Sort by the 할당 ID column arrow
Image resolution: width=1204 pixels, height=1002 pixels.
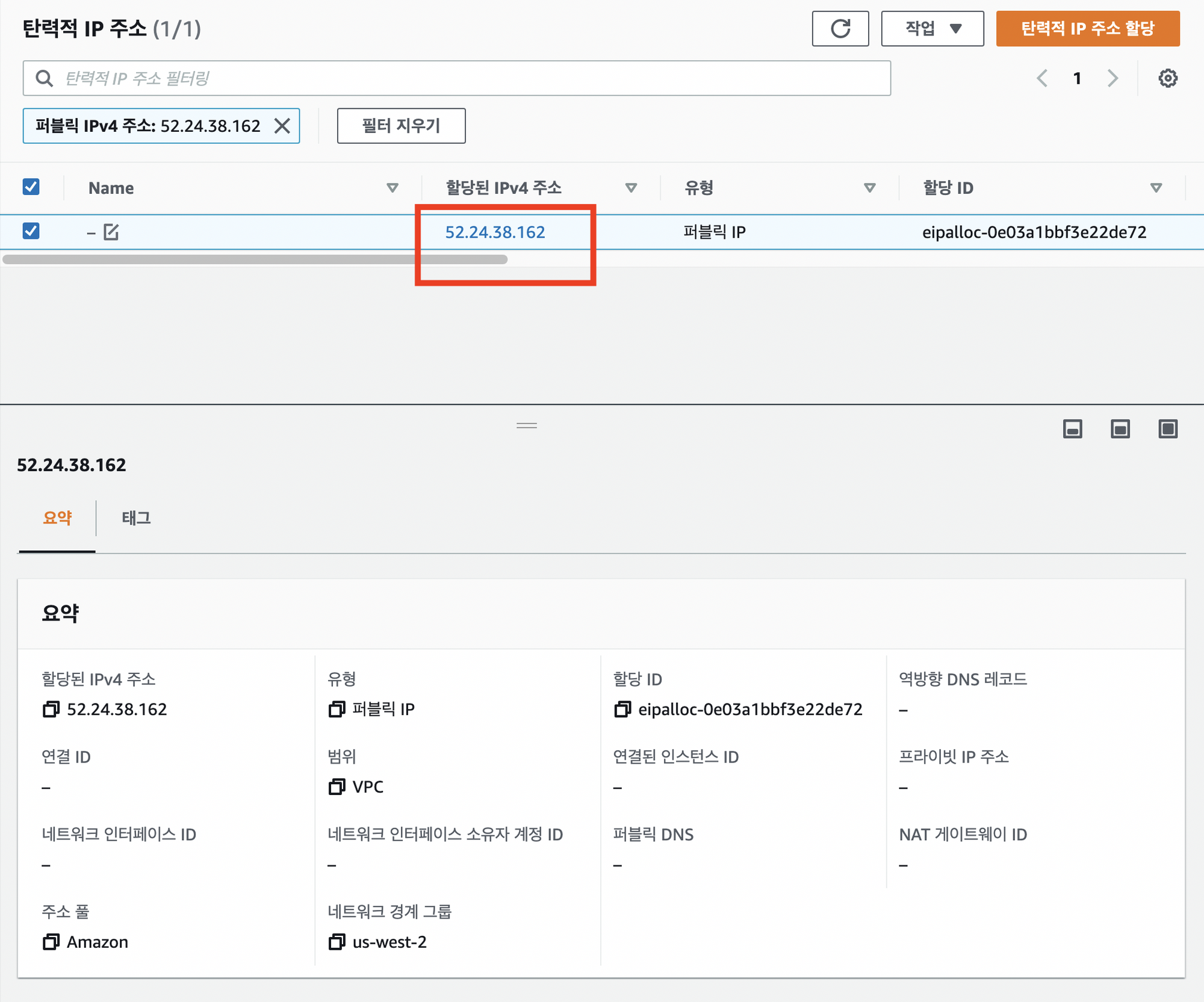coord(1155,188)
